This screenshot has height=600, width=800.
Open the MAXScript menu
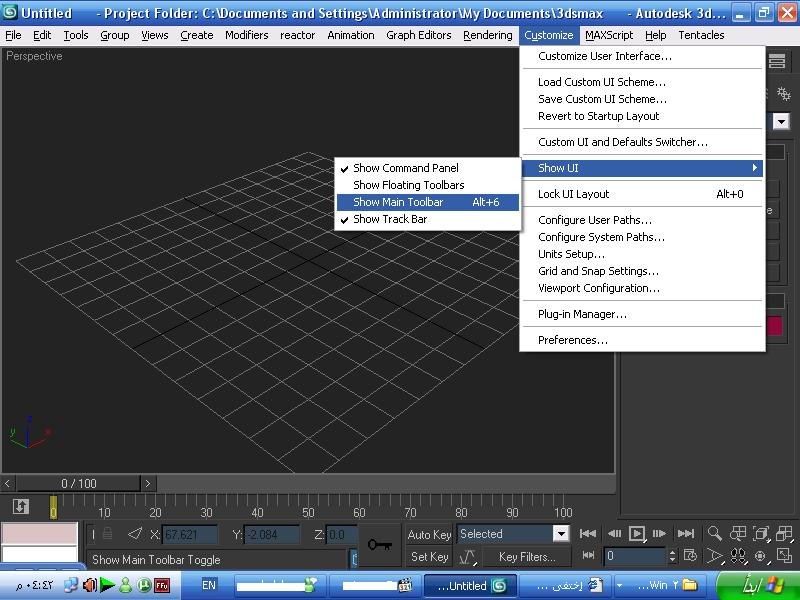pyautogui.click(x=609, y=35)
